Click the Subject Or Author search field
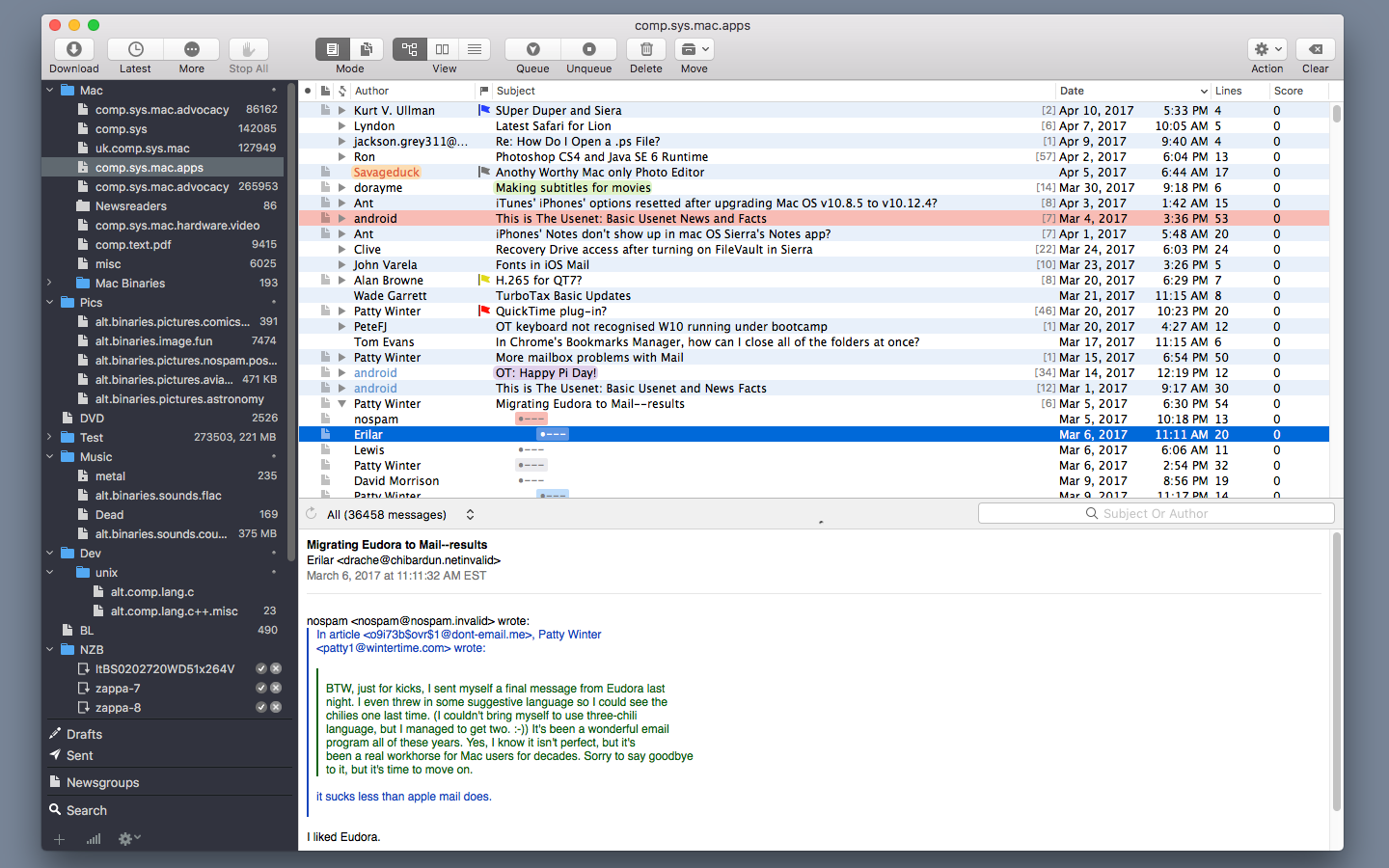 tap(1157, 513)
